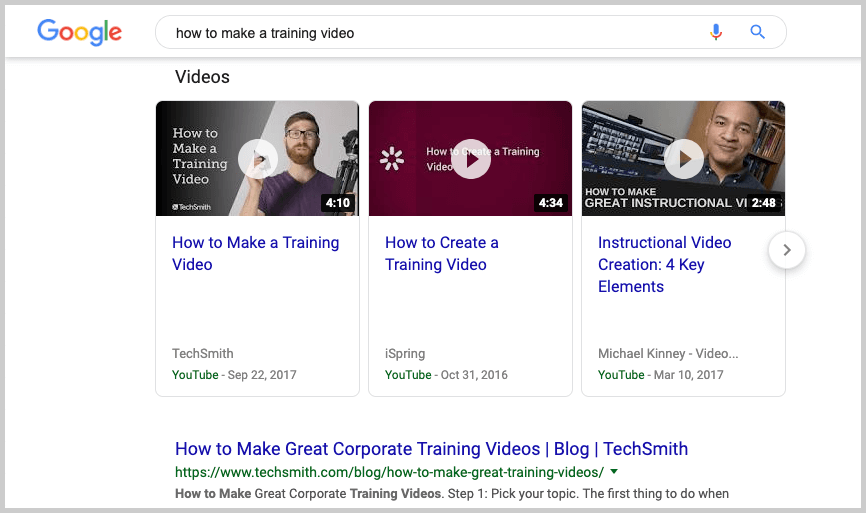Click the 2:48 duration badge

click(x=763, y=203)
